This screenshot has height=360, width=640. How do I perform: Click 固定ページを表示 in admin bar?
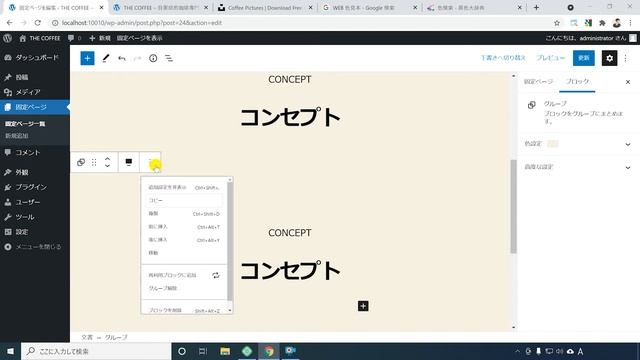click(x=140, y=38)
